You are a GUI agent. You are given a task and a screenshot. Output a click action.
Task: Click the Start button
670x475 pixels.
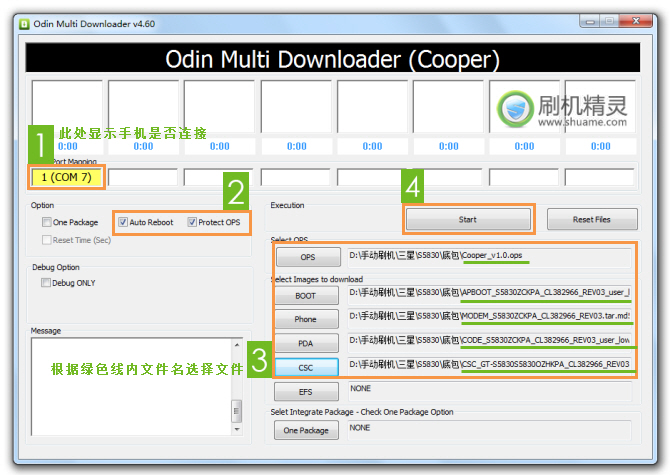coord(467,219)
